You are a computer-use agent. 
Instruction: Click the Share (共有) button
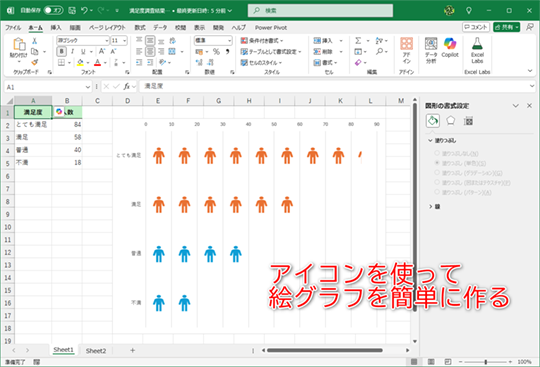[x=506, y=27]
